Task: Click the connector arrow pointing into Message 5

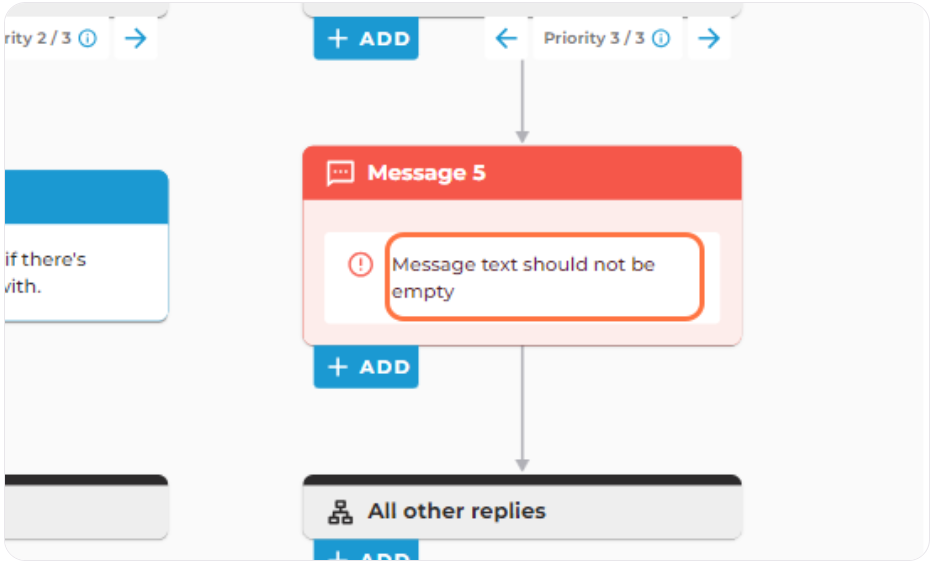Action: (522, 101)
